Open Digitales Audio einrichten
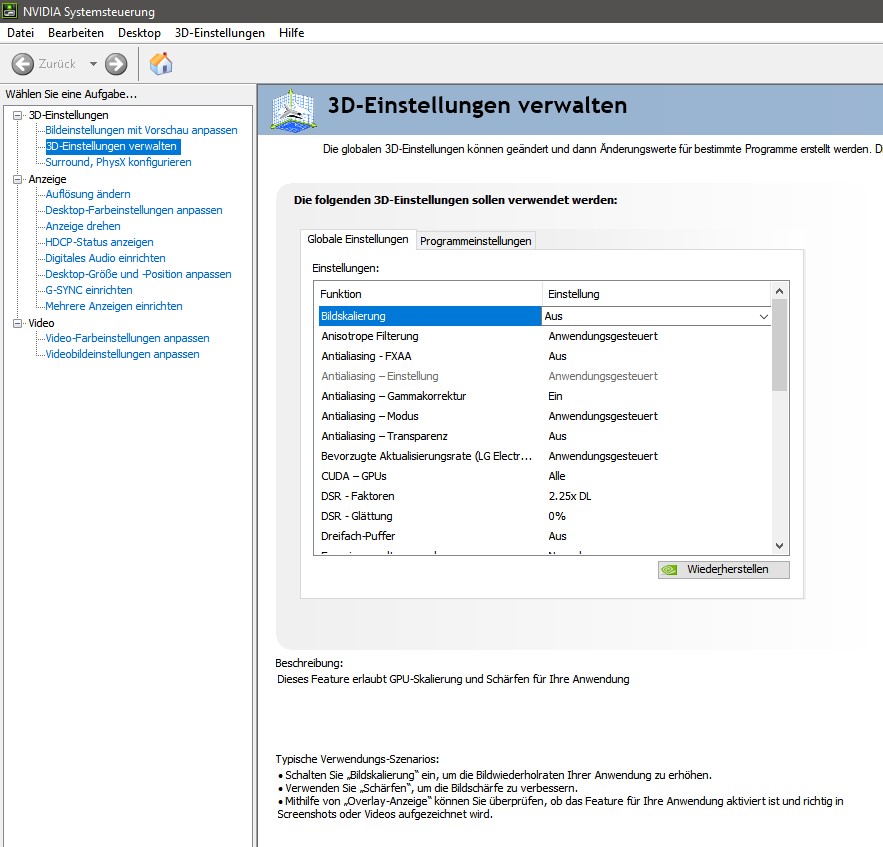The height and width of the screenshot is (847, 883). 105,258
